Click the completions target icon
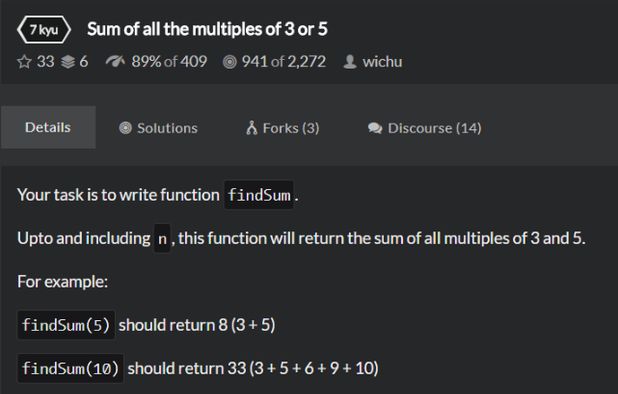Image resolution: width=618 pixels, height=394 pixels. coord(230,62)
